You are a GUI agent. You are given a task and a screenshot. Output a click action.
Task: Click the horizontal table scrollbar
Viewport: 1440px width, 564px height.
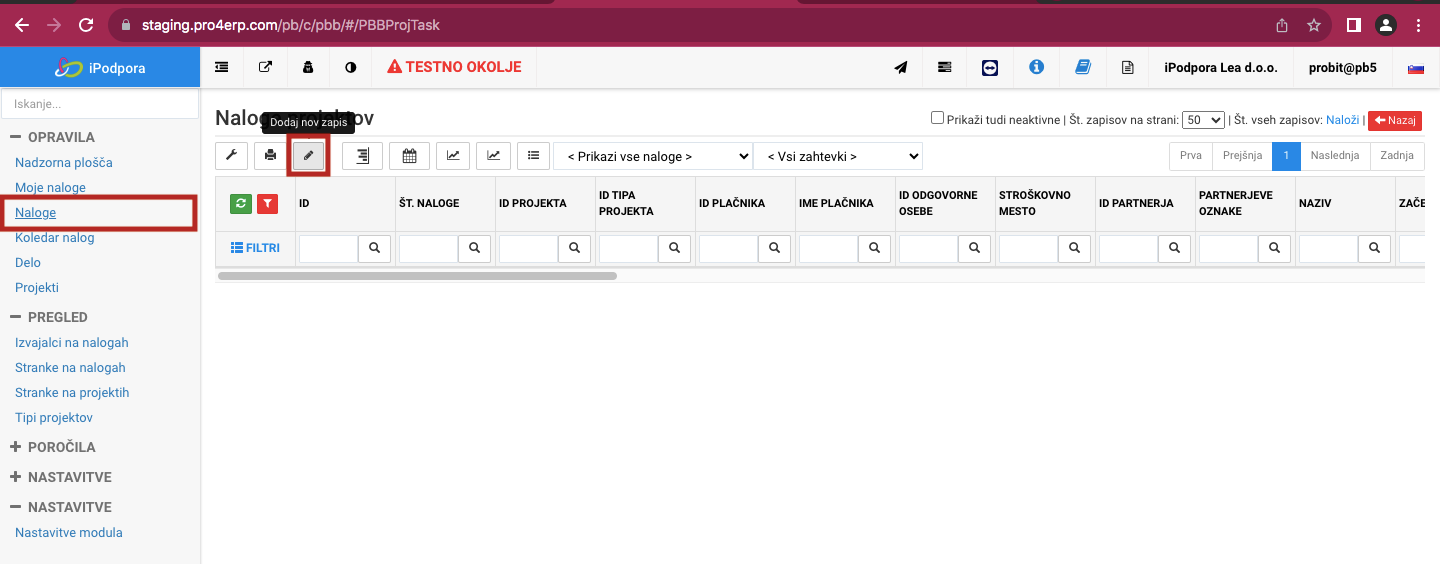(x=417, y=275)
